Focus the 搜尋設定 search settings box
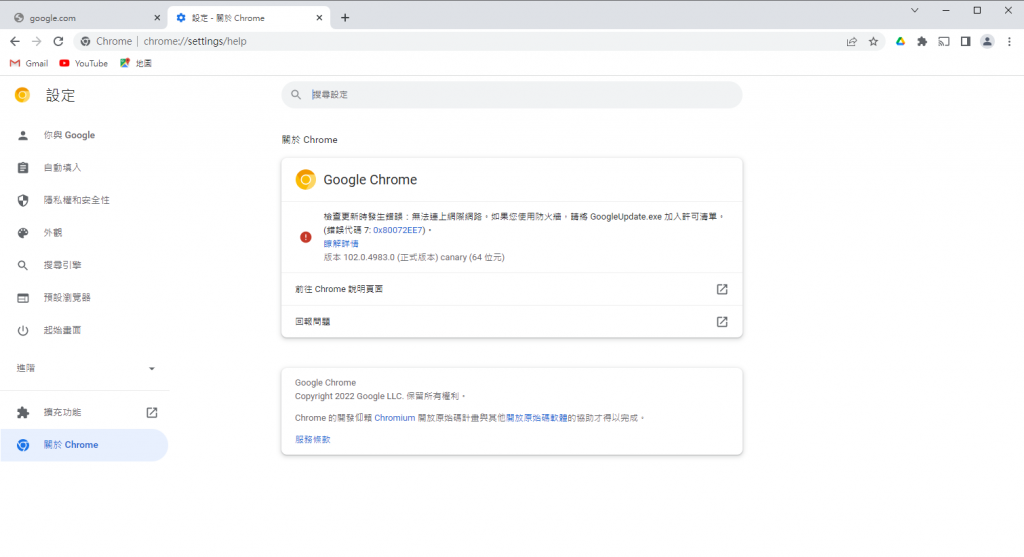 [512, 95]
